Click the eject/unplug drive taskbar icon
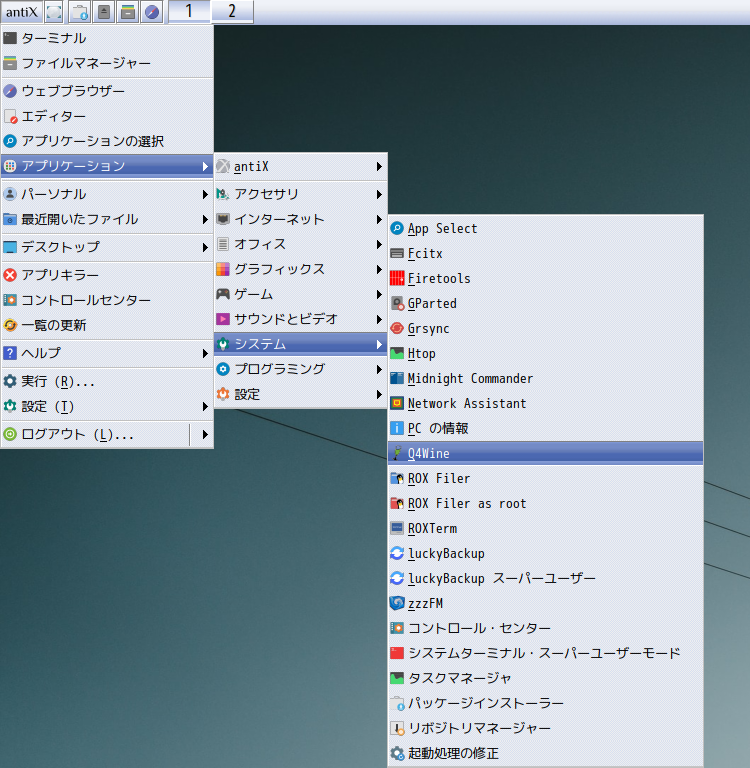750x768 pixels. point(103,12)
